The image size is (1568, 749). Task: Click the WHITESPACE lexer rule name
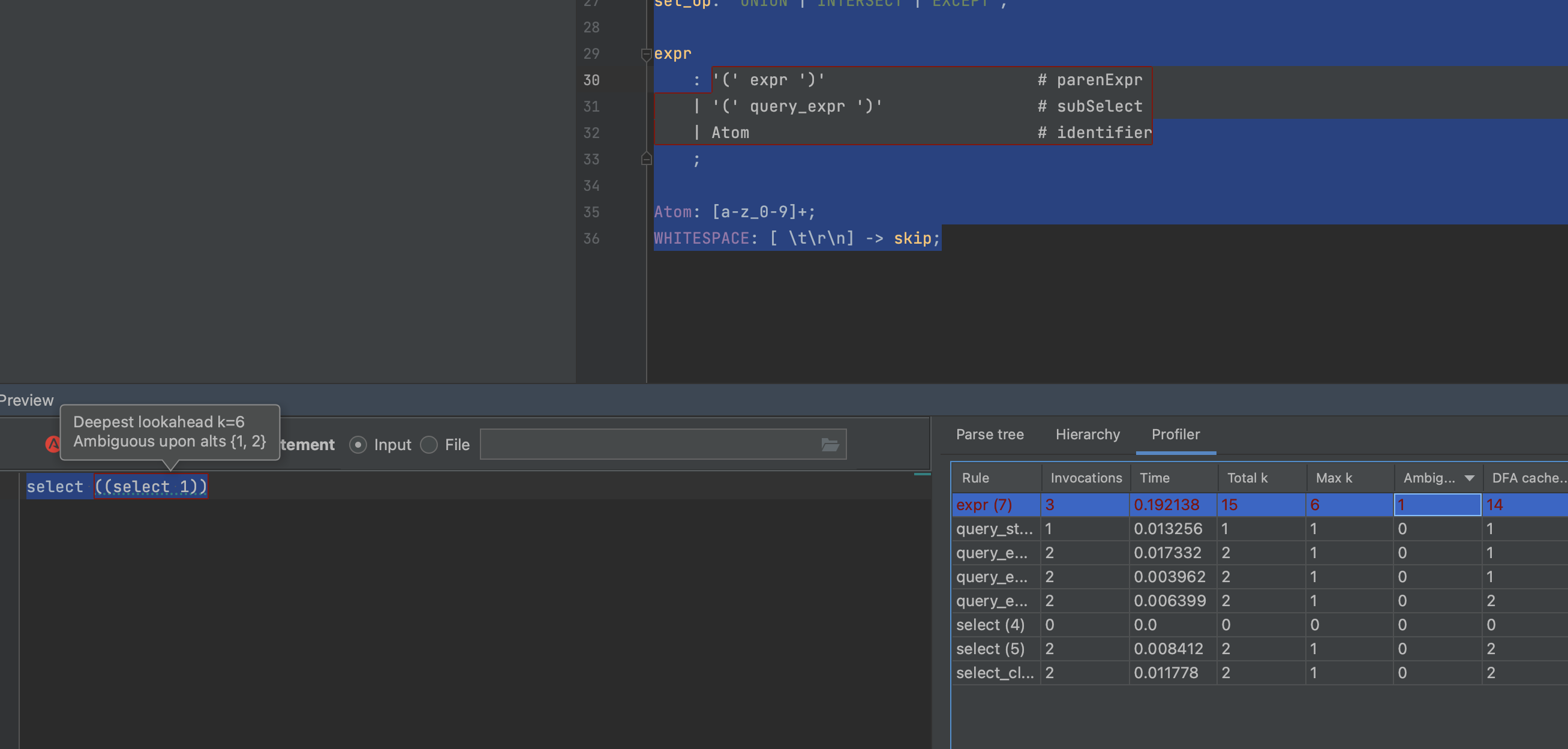click(701, 238)
